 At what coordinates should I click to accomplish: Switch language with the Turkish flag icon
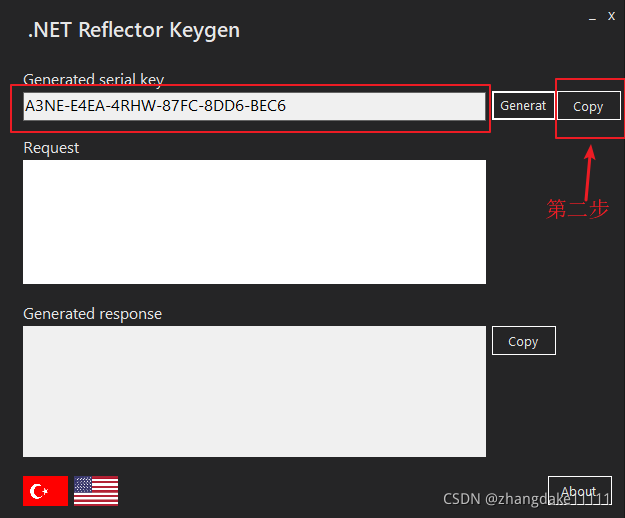(x=45, y=490)
